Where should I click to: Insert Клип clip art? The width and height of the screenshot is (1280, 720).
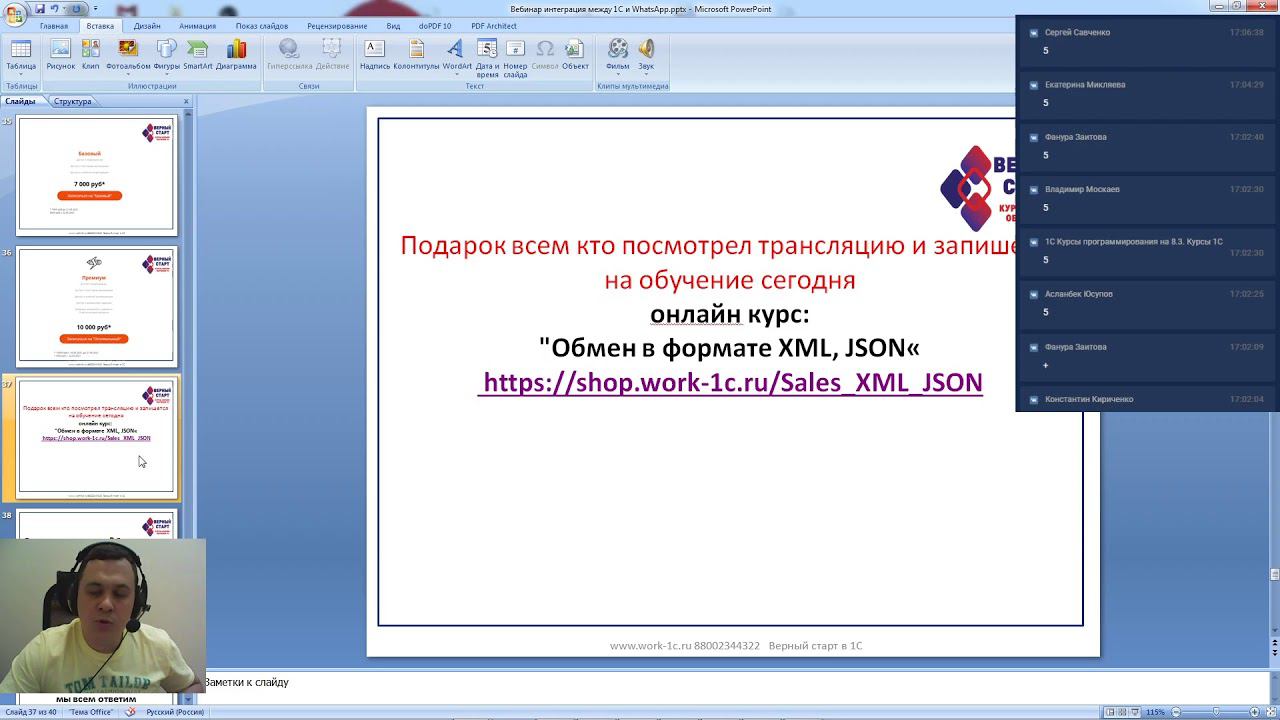point(90,54)
